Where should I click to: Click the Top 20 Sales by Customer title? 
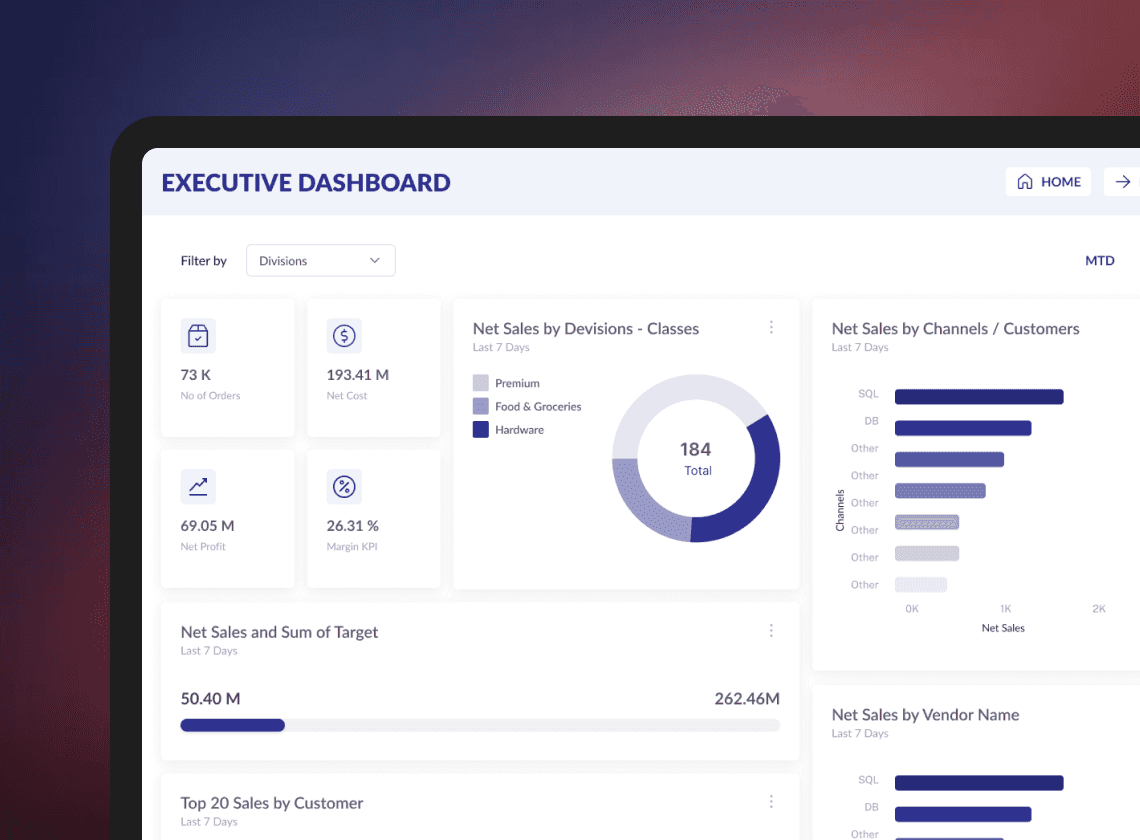272,803
